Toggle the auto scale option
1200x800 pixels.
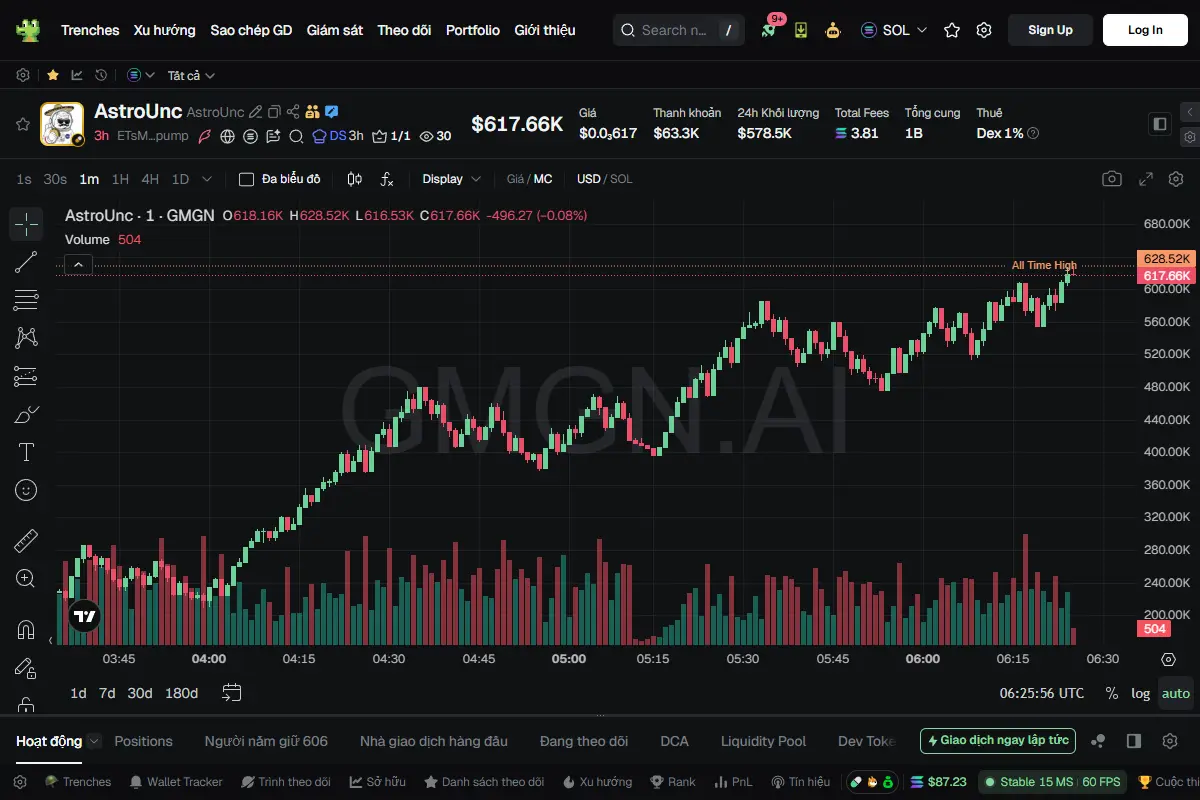(1176, 693)
